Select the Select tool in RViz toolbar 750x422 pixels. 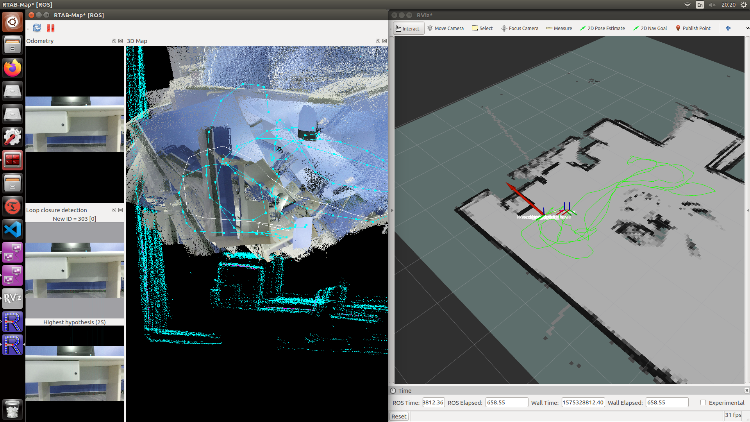(484, 28)
